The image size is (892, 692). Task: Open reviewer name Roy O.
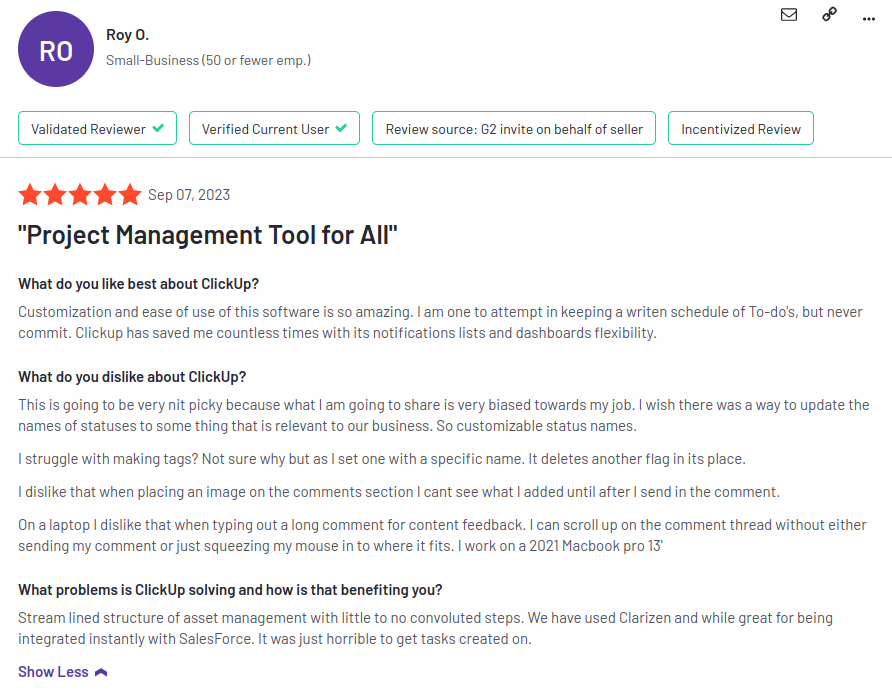tap(127, 35)
